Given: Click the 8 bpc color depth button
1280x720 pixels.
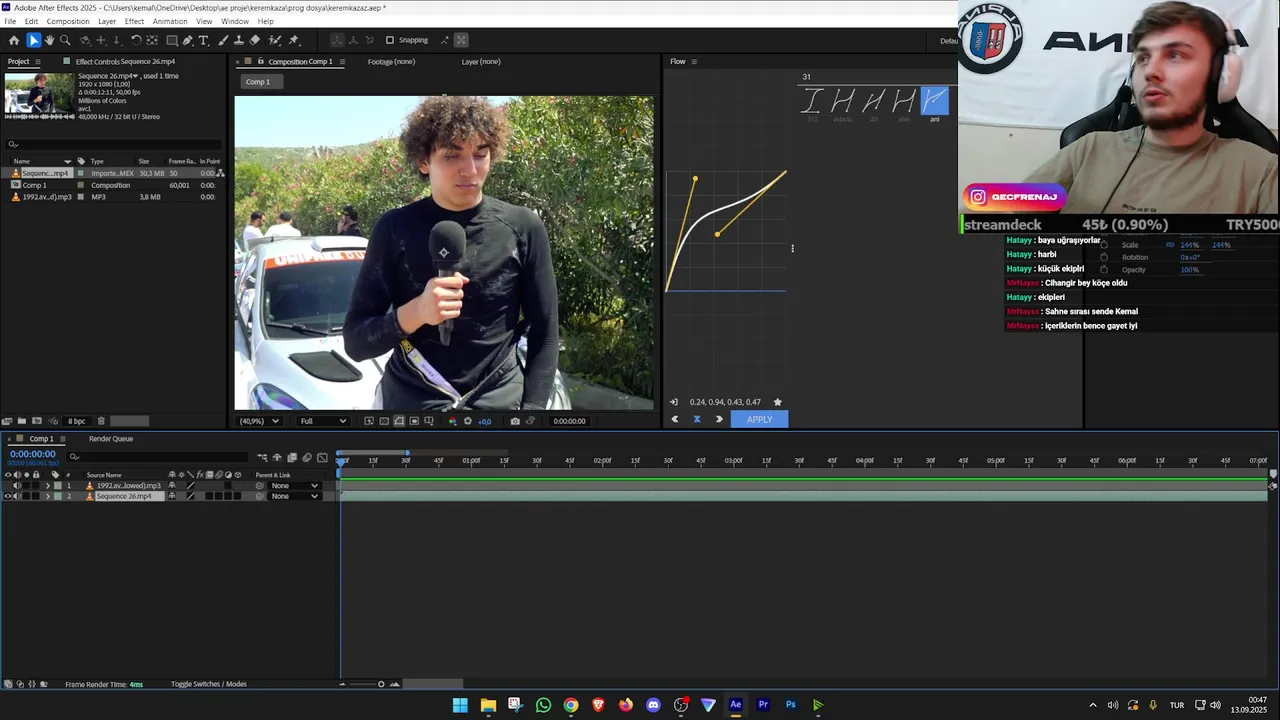Looking at the screenshot, I should [x=76, y=421].
